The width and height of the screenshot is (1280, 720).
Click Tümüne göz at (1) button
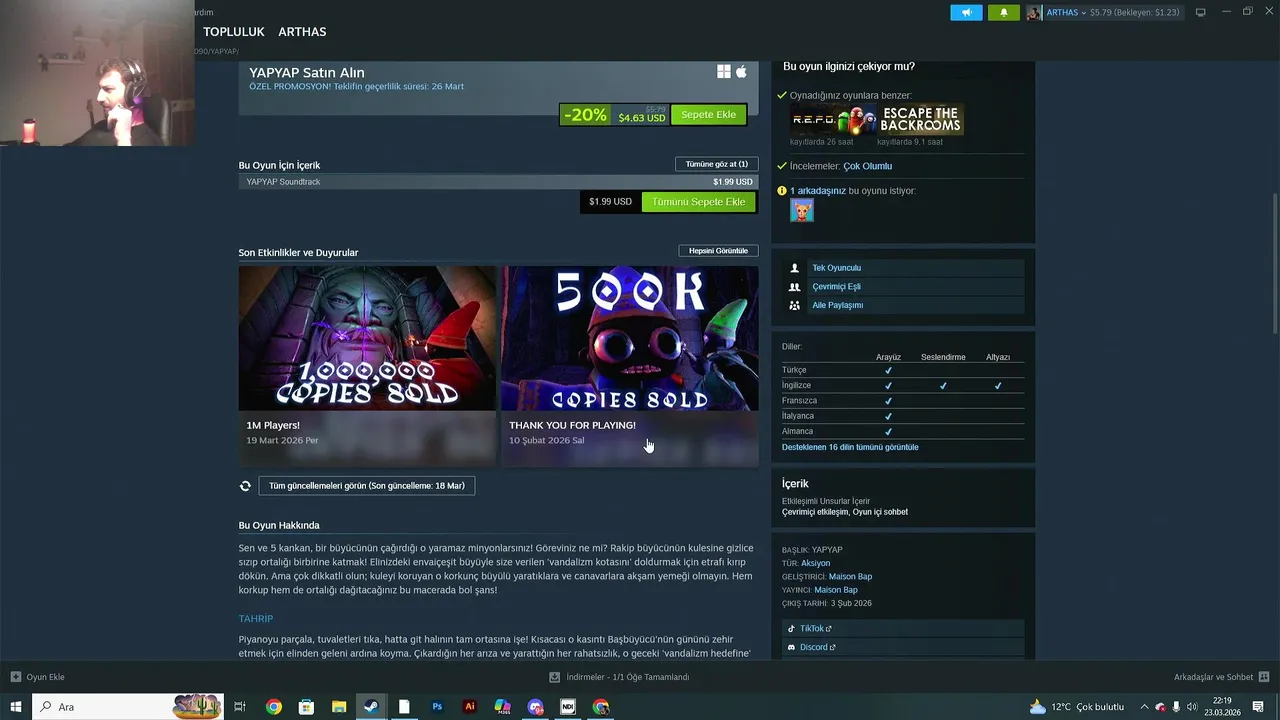(x=717, y=164)
